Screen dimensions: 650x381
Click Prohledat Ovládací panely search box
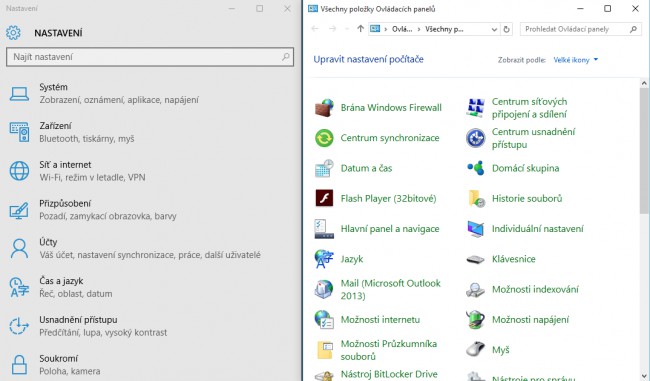580,29
